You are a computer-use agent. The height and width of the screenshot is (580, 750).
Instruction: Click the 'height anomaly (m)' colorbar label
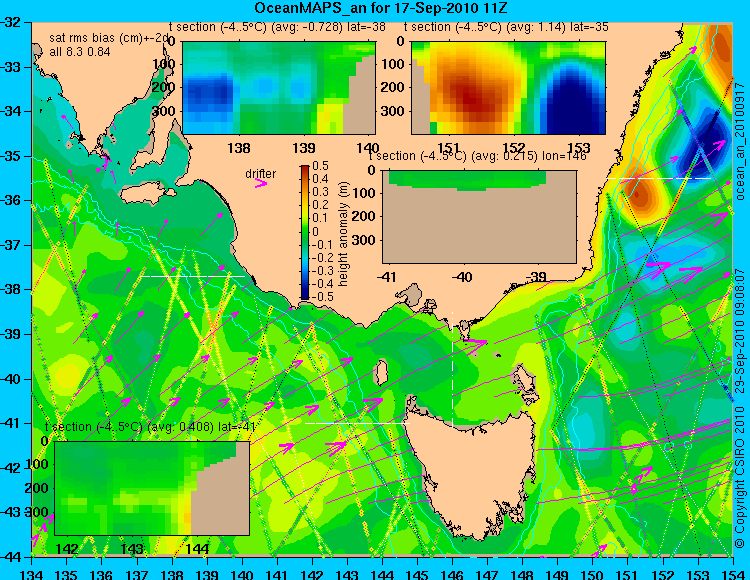coord(343,233)
